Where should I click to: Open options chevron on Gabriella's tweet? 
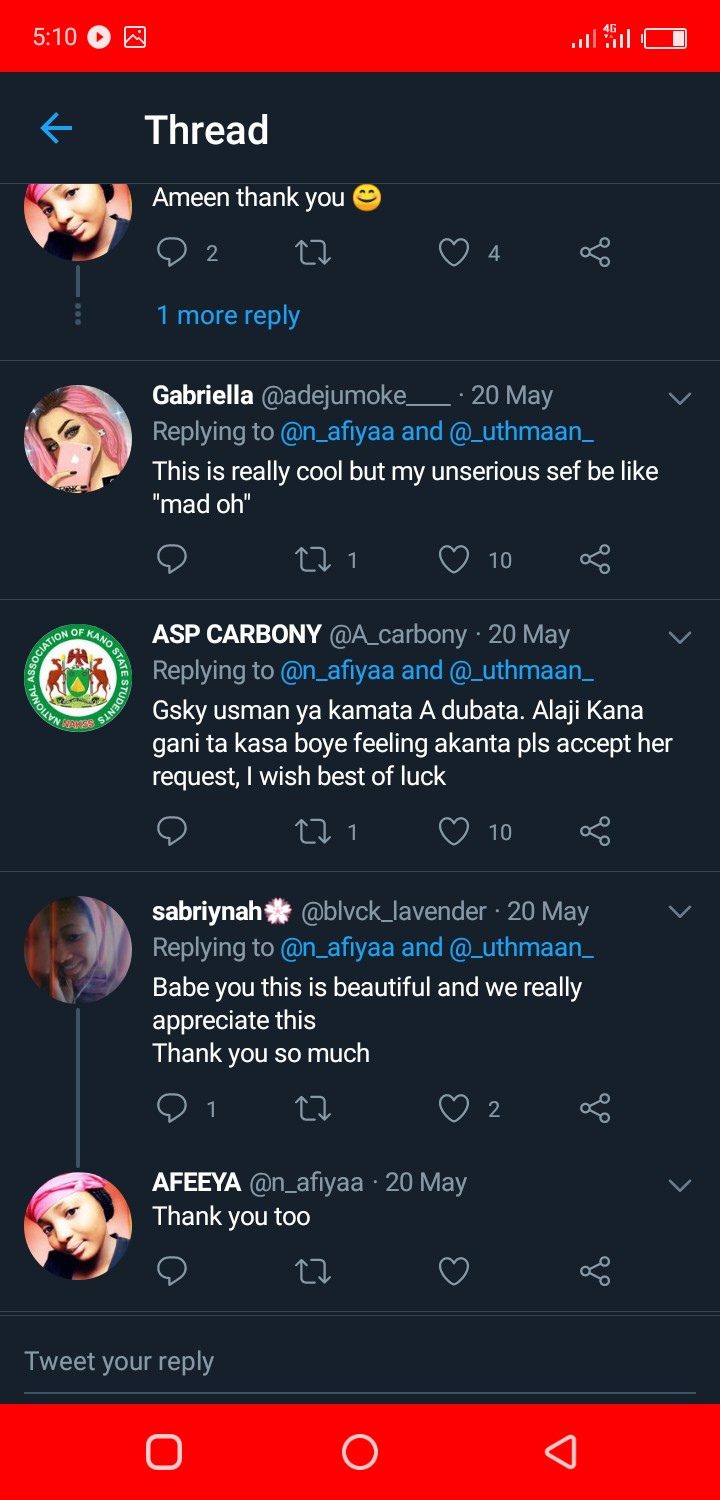click(680, 398)
